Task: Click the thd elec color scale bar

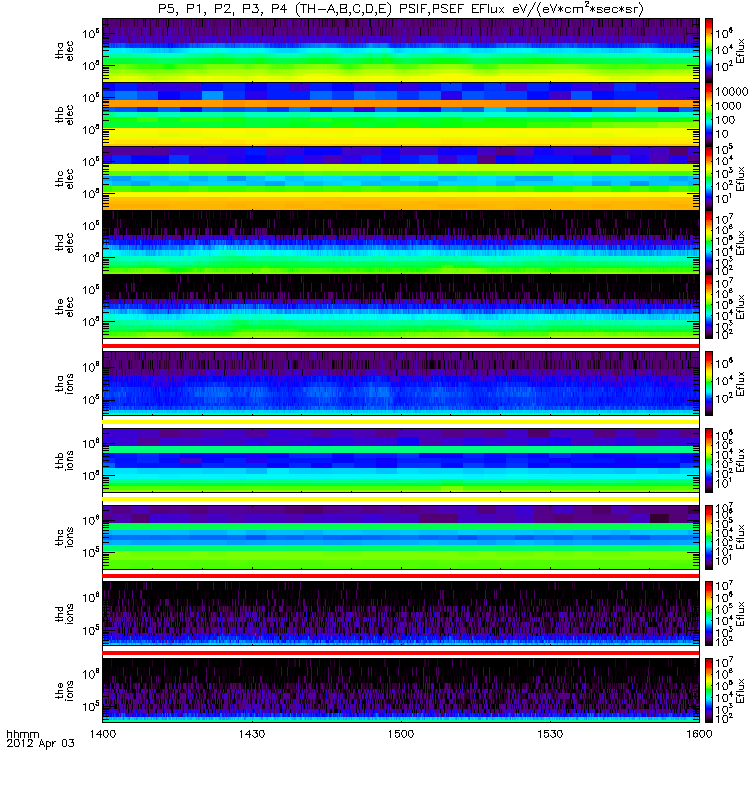Action: click(x=709, y=242)
